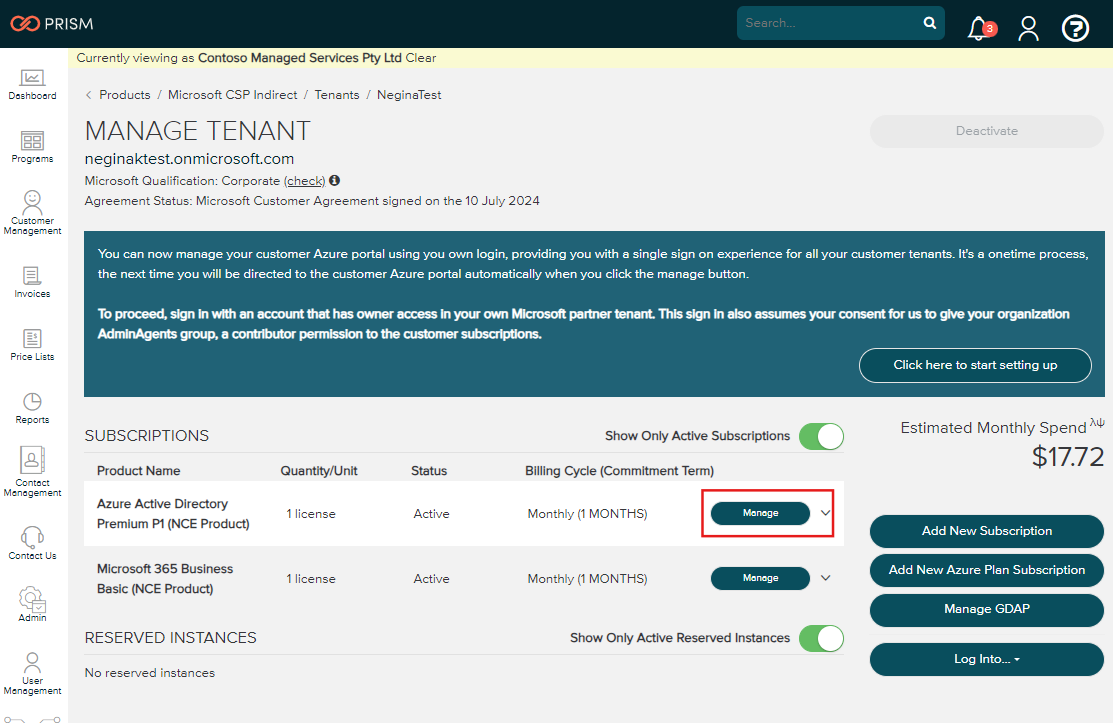Toggle Show Only Active Reserved Instances
1113x723 pixels.
tap(821, 638)
